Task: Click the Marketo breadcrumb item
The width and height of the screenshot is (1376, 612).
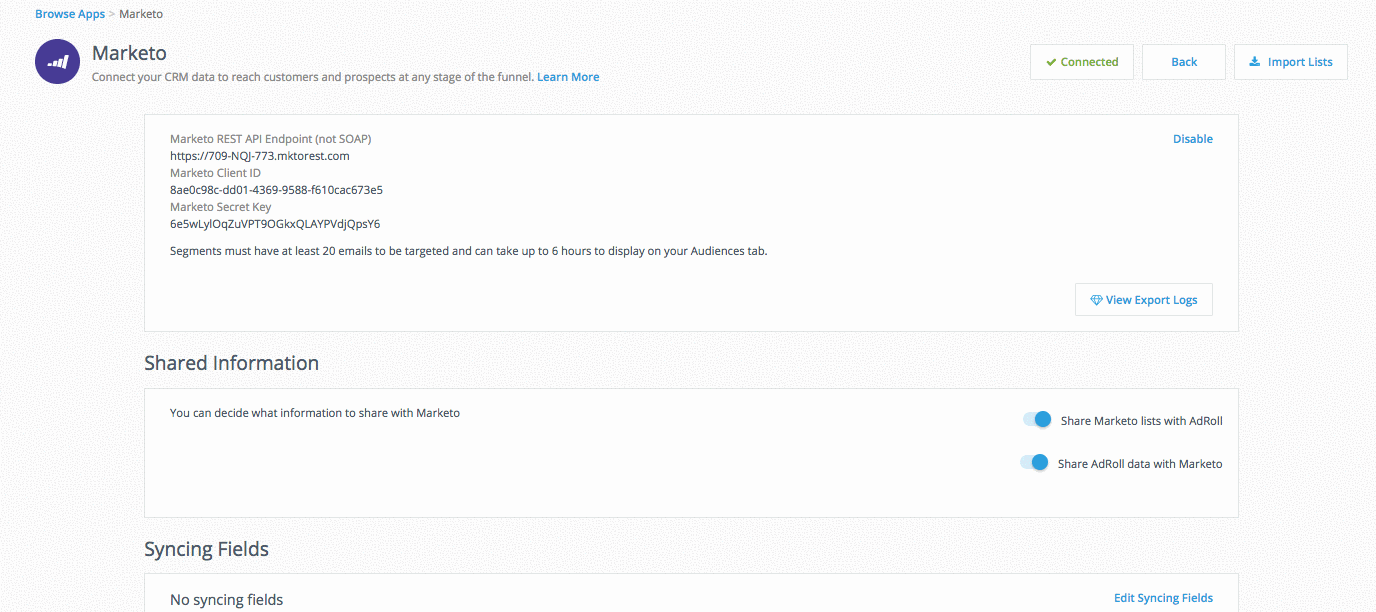Action: [x=141, y=14]
